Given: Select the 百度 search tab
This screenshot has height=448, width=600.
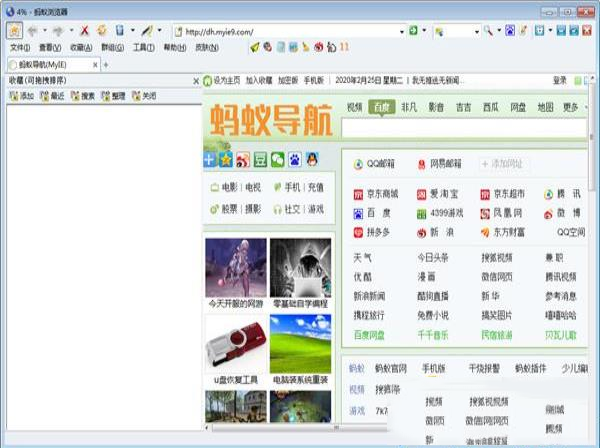Looking at the screenshot, I should (382, 108).
